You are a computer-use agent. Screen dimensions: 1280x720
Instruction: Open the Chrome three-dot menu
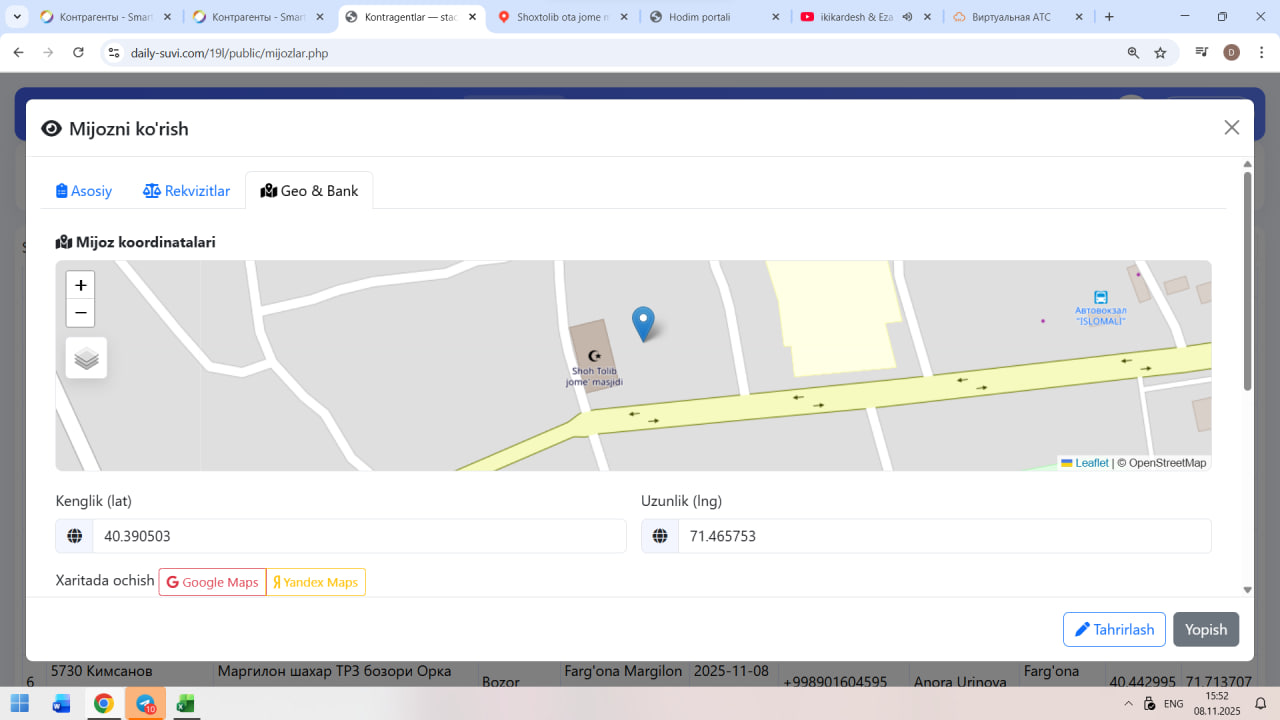click(1260, 53)
